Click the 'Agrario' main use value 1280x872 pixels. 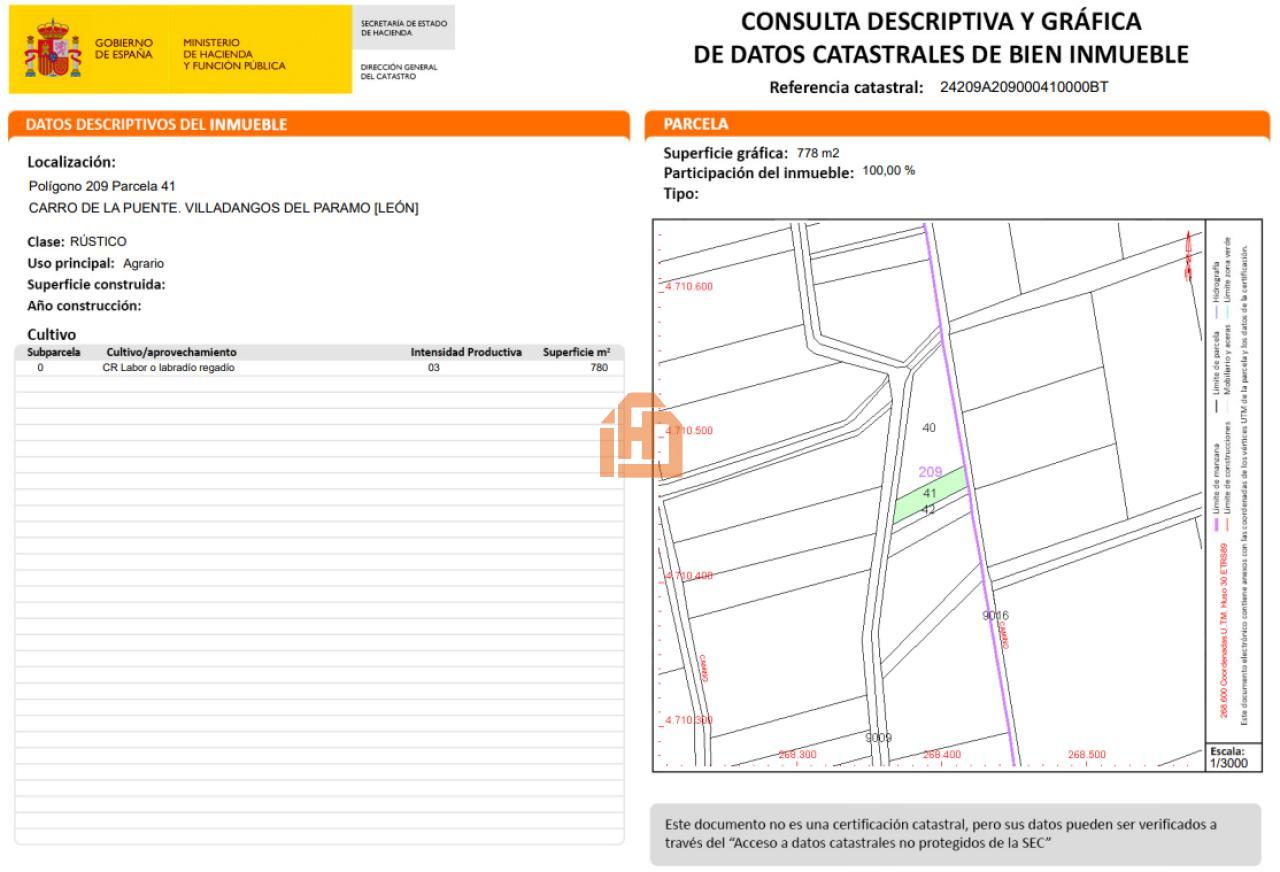pos(143,264)
